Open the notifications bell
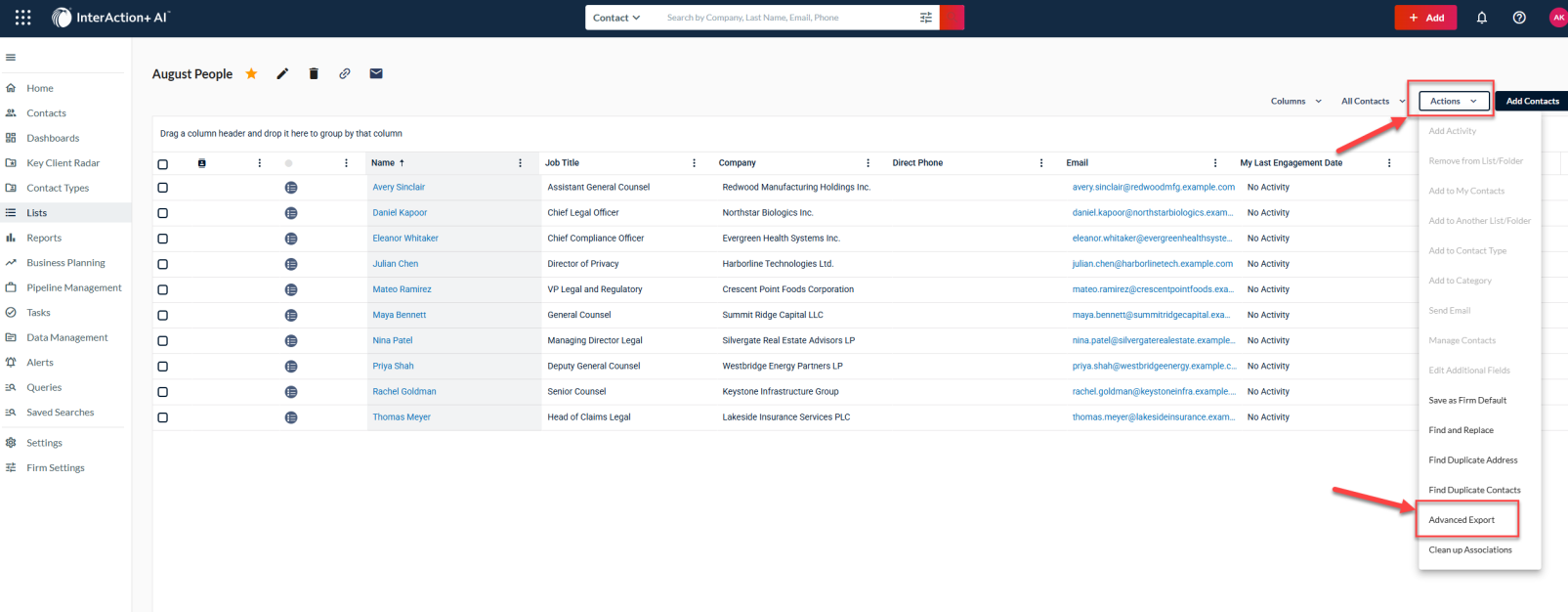The image size is (1568, 612). [x=1481, y=18]
